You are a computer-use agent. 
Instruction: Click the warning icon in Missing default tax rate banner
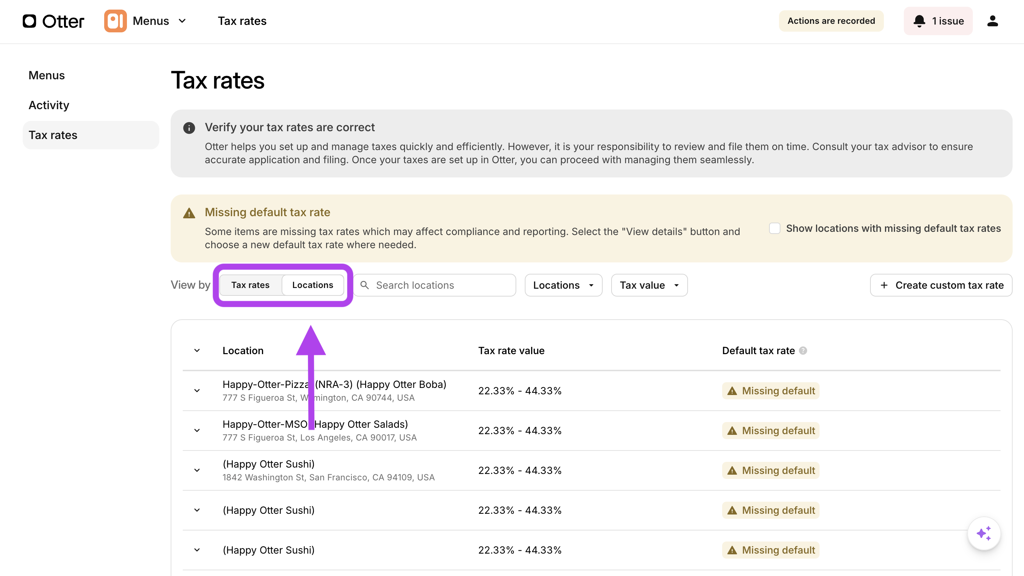(x=189, y=213)
